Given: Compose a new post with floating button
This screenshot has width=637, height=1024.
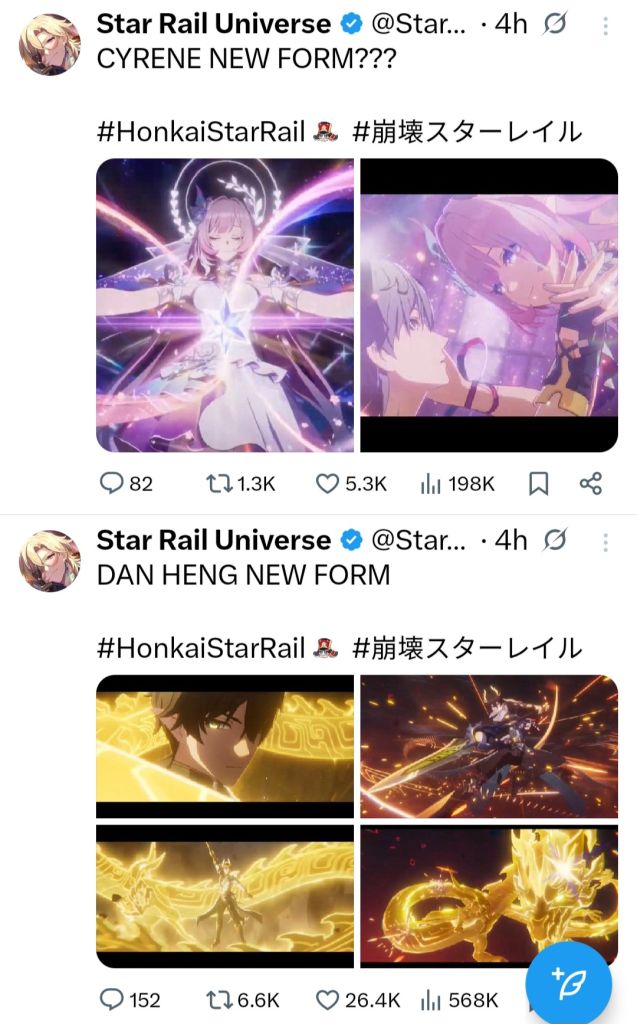Looking at the screenshot, I should click(568, 984).
